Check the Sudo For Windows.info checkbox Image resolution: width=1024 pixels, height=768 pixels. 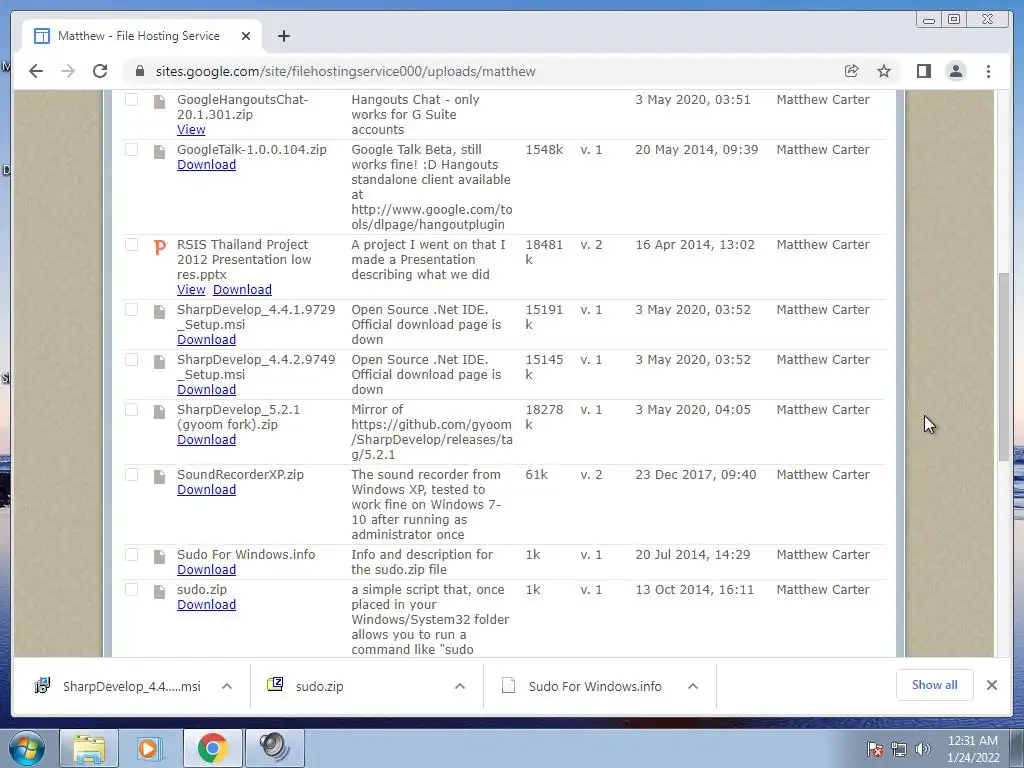pyautogui.click(x=131, y=554)
